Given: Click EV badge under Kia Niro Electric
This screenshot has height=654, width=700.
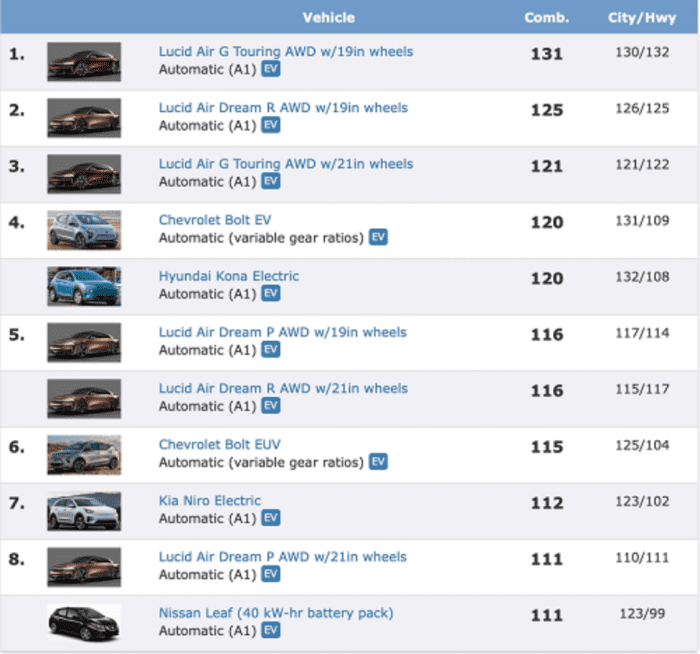Looking at the screenshot, I should pyautogui.click(x=271, y=518).
